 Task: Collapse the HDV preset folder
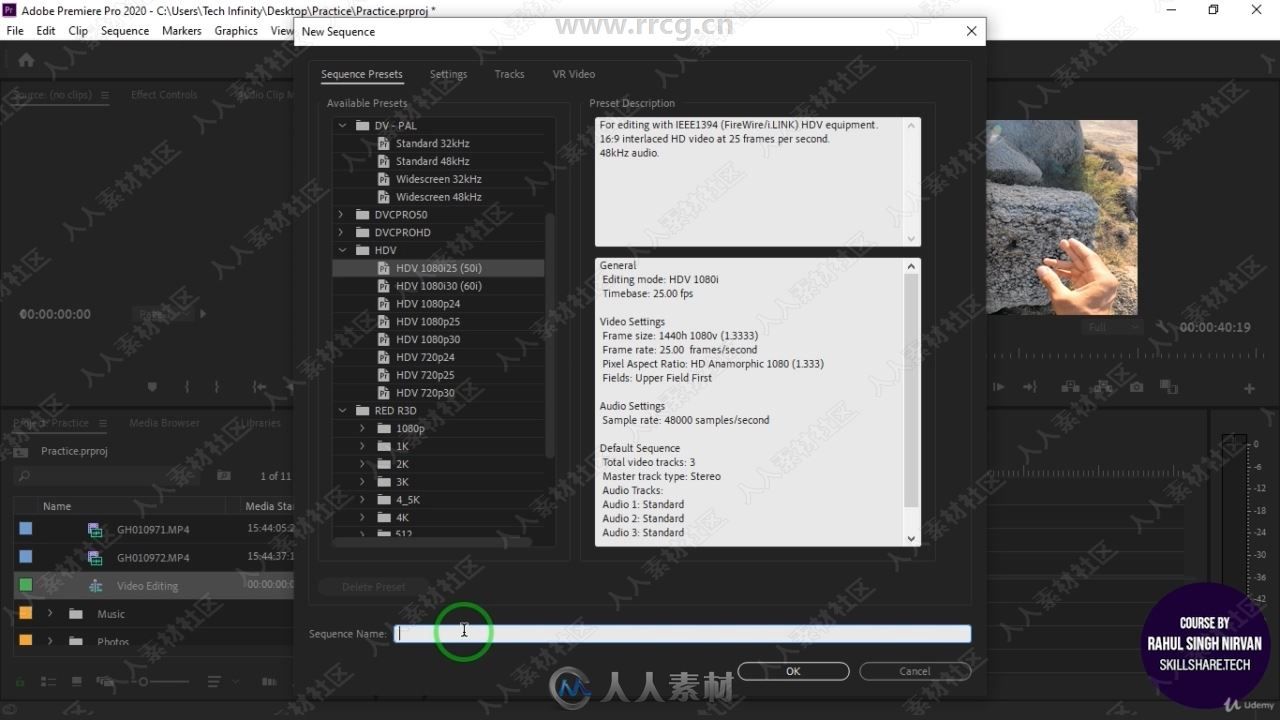(341, 251)
